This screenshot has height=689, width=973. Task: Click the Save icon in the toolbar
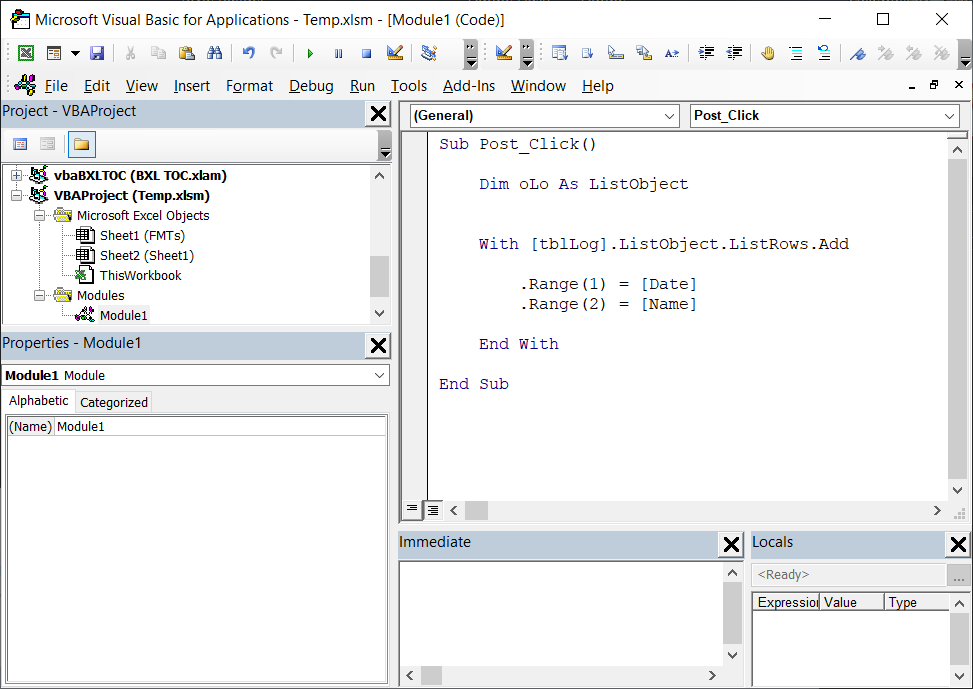pos(97,53)
